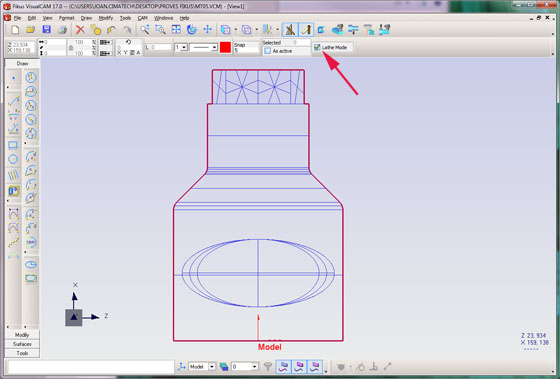Open the dropdown arrow beside the first view cube
This screenshot has width=560, height=379.
[x=236, y=30]
